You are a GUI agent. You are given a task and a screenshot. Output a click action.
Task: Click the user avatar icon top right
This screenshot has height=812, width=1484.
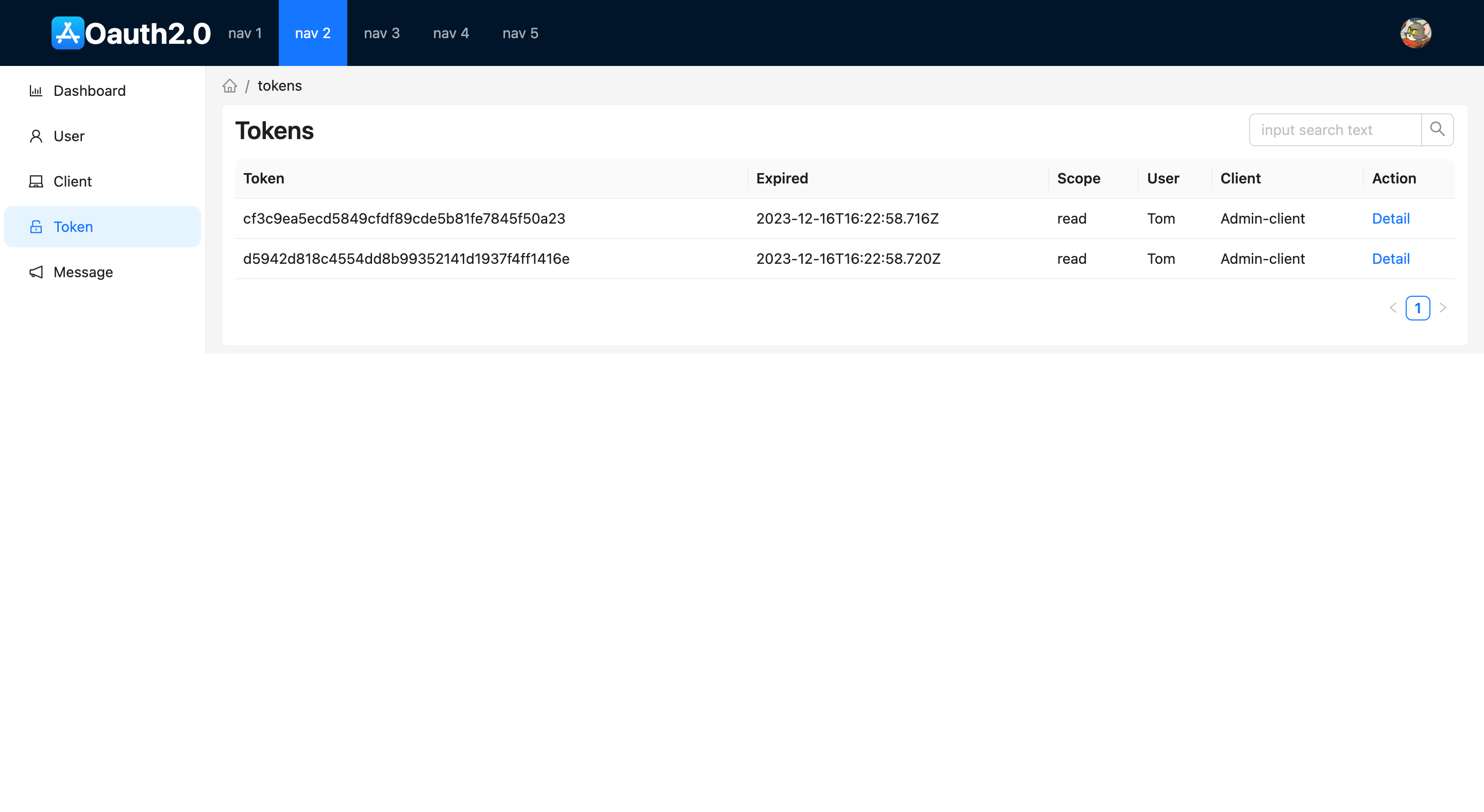click(1416, 33)
